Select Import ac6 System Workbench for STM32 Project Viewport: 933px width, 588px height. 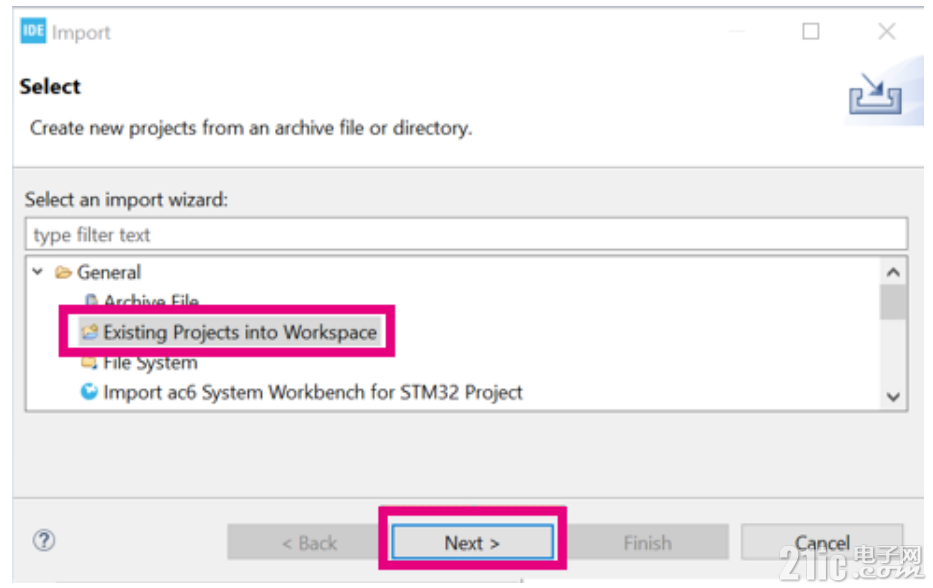[x=313, y=393]
